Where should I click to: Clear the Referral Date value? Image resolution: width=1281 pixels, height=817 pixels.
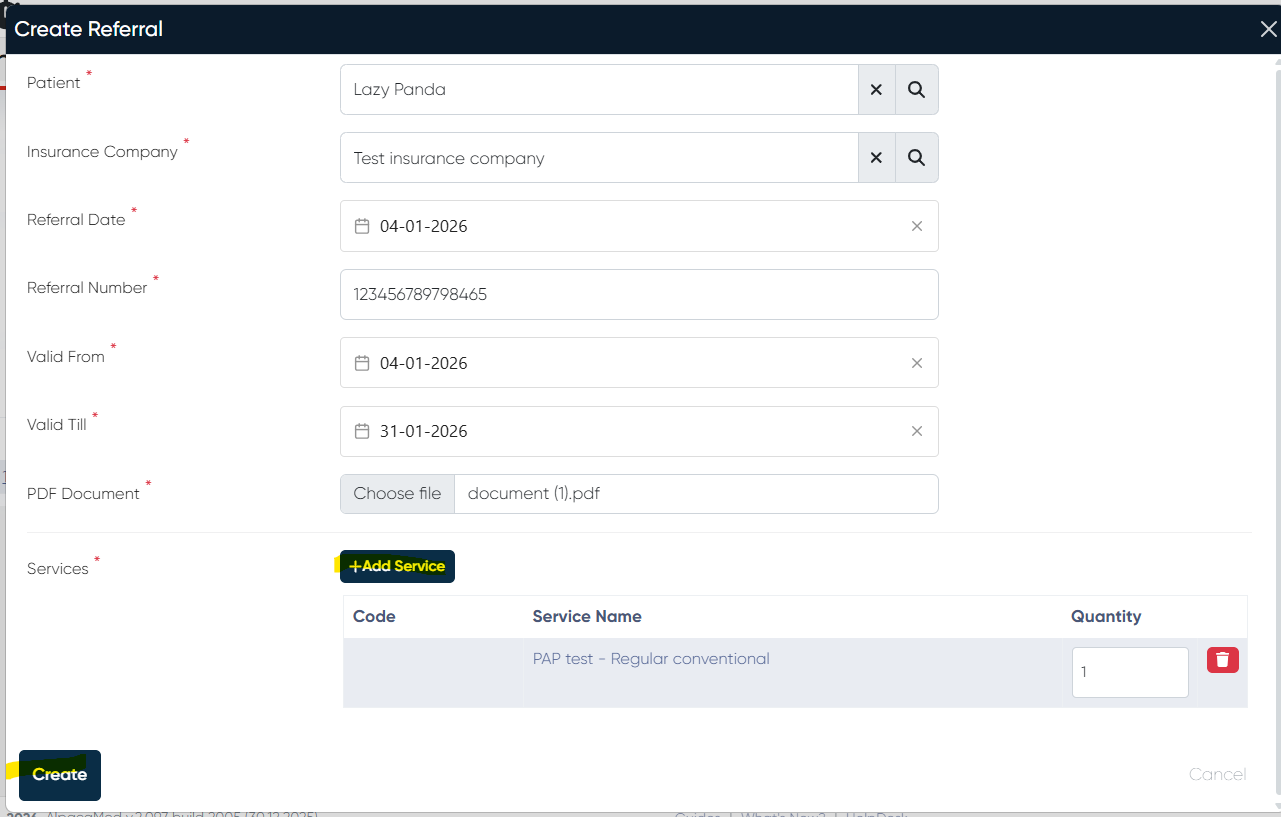[916, 226]
